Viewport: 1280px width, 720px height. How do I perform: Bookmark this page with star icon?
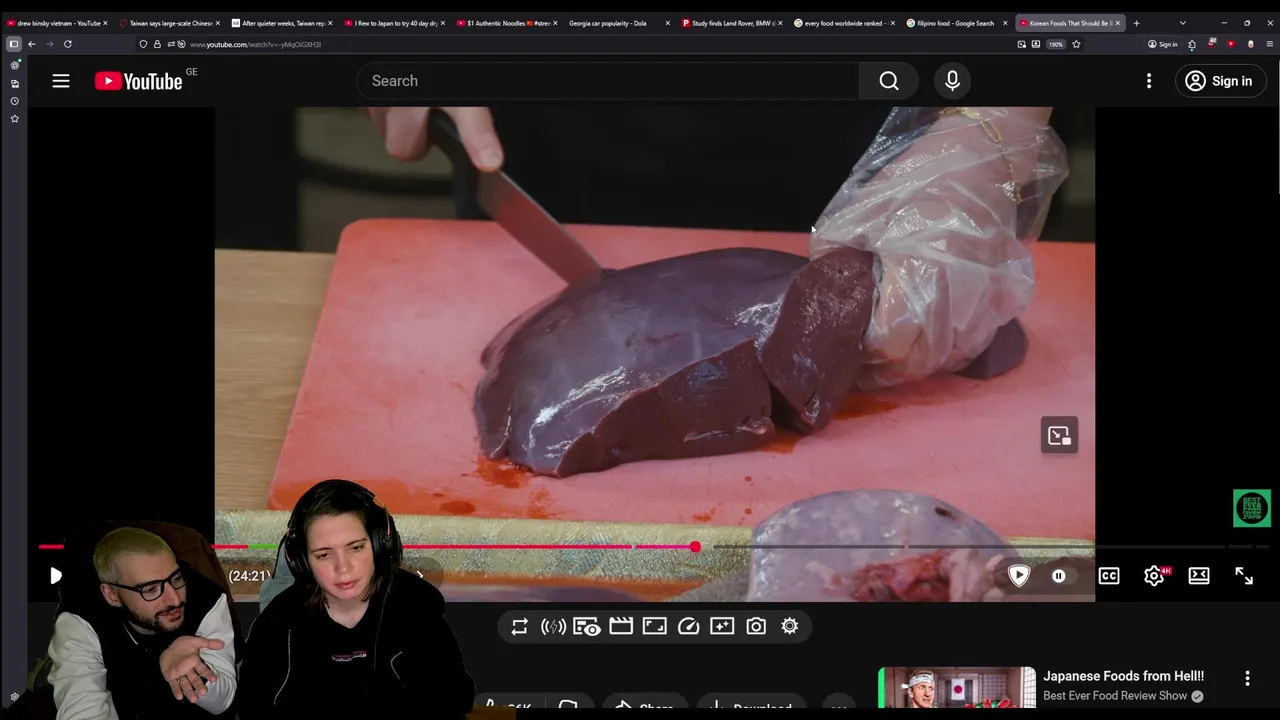pyautogui.click(x=1076, y=44)
